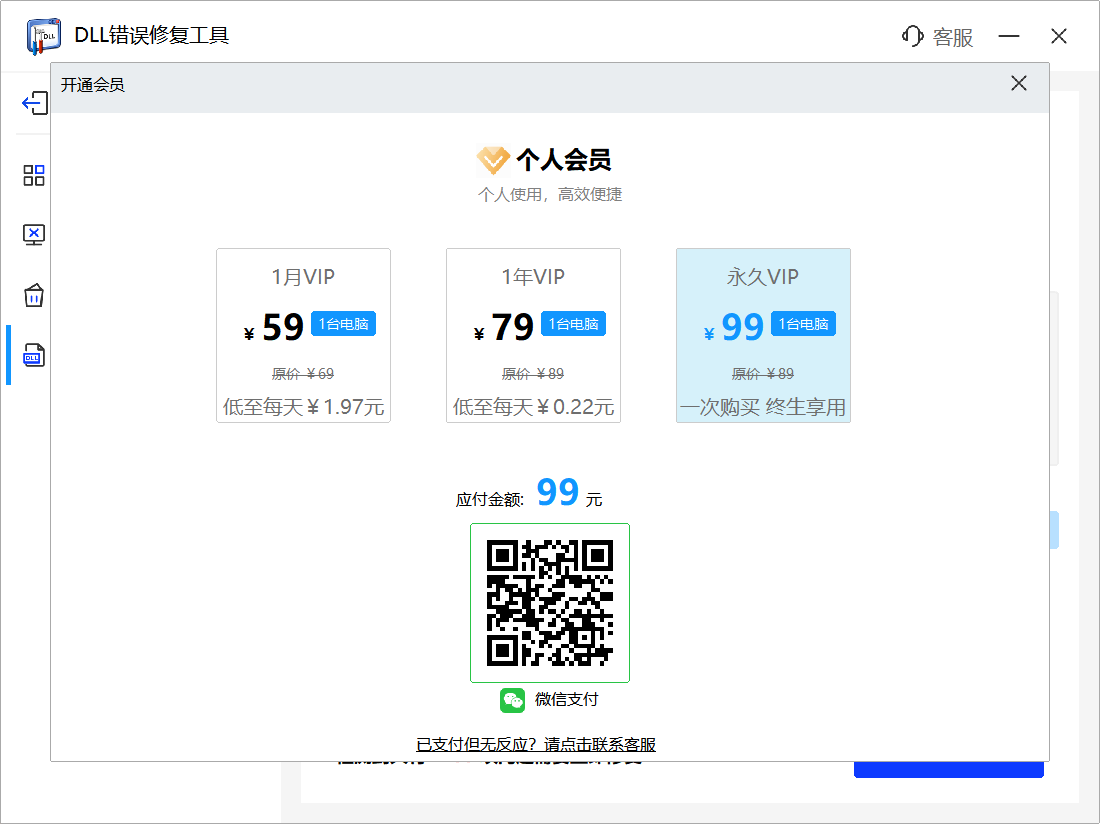1100x824 pixels.
Task: Click the exit/back arrow icon in sidebar
Action: coord(32,103)
